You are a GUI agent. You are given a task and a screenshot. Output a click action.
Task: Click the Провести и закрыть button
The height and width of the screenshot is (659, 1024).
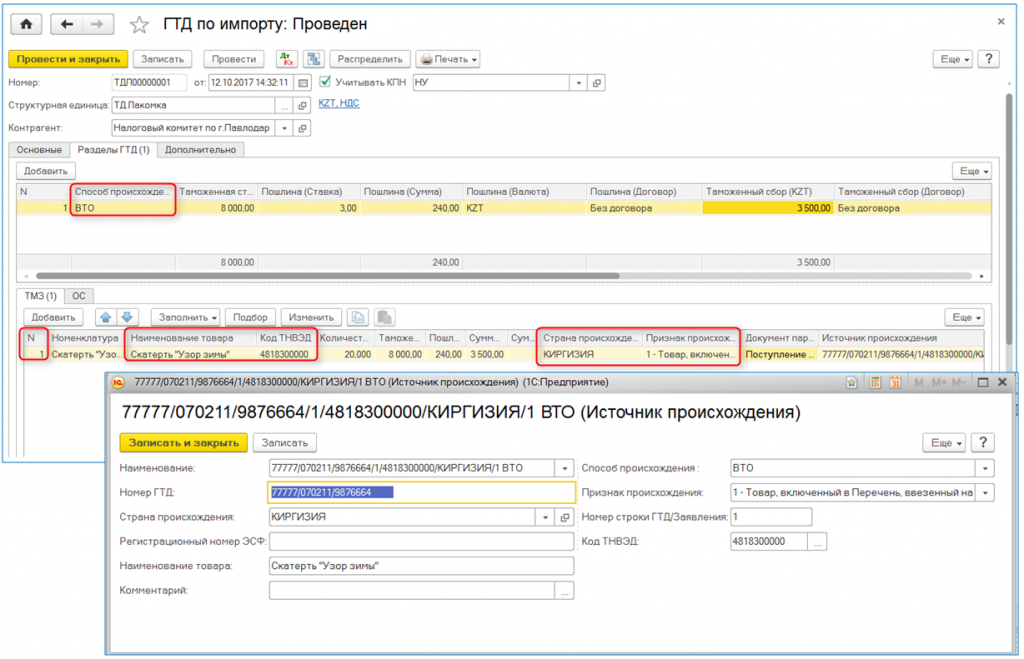coord(69,59)
